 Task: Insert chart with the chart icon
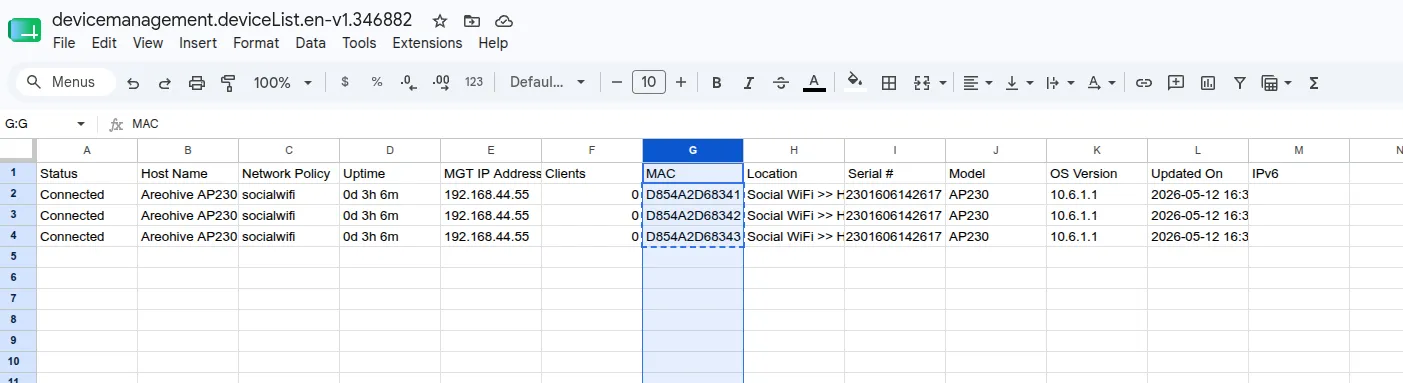[x=1208, y=82]
